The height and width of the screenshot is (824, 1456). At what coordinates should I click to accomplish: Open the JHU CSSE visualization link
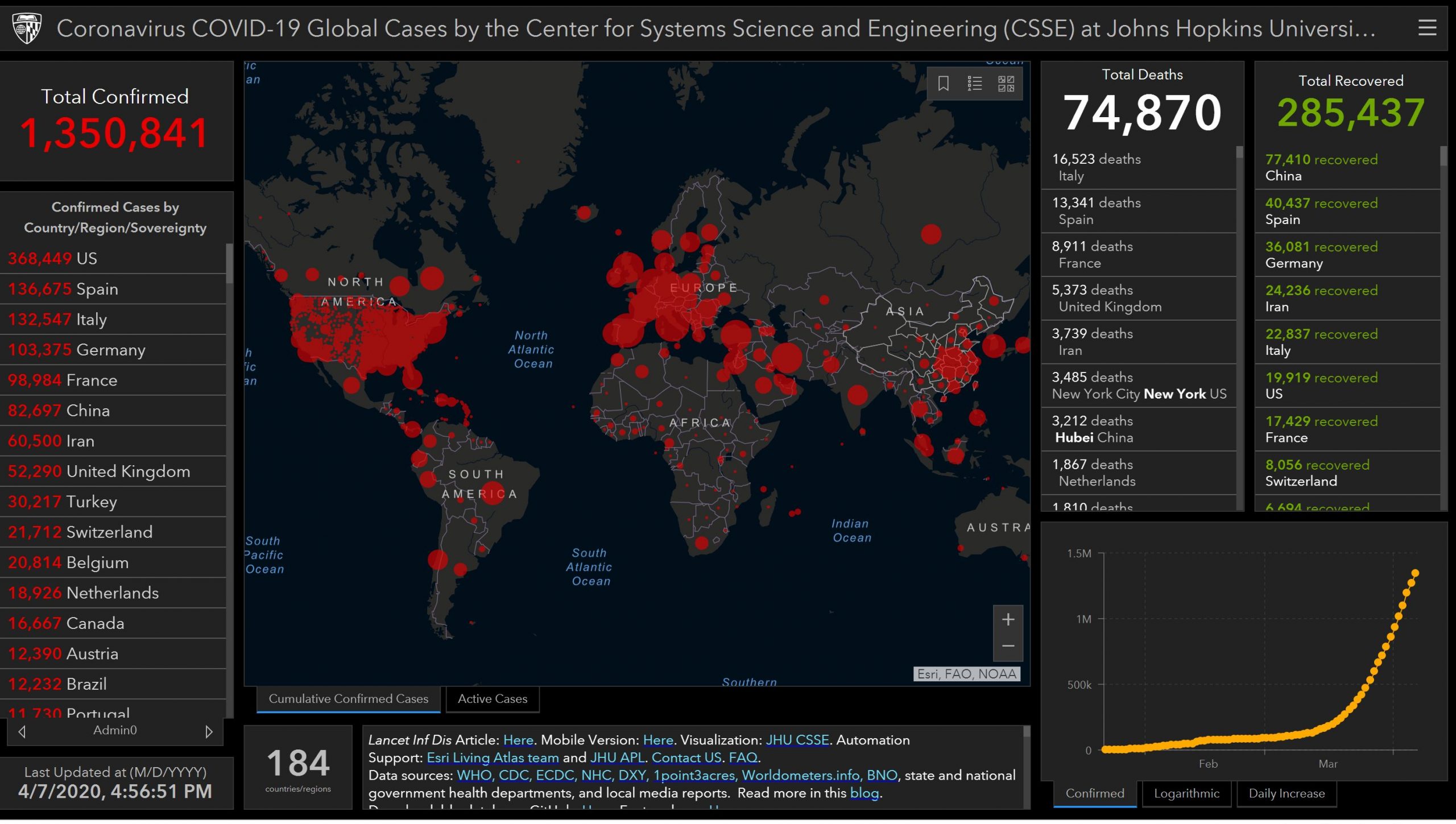coord(797,740)
